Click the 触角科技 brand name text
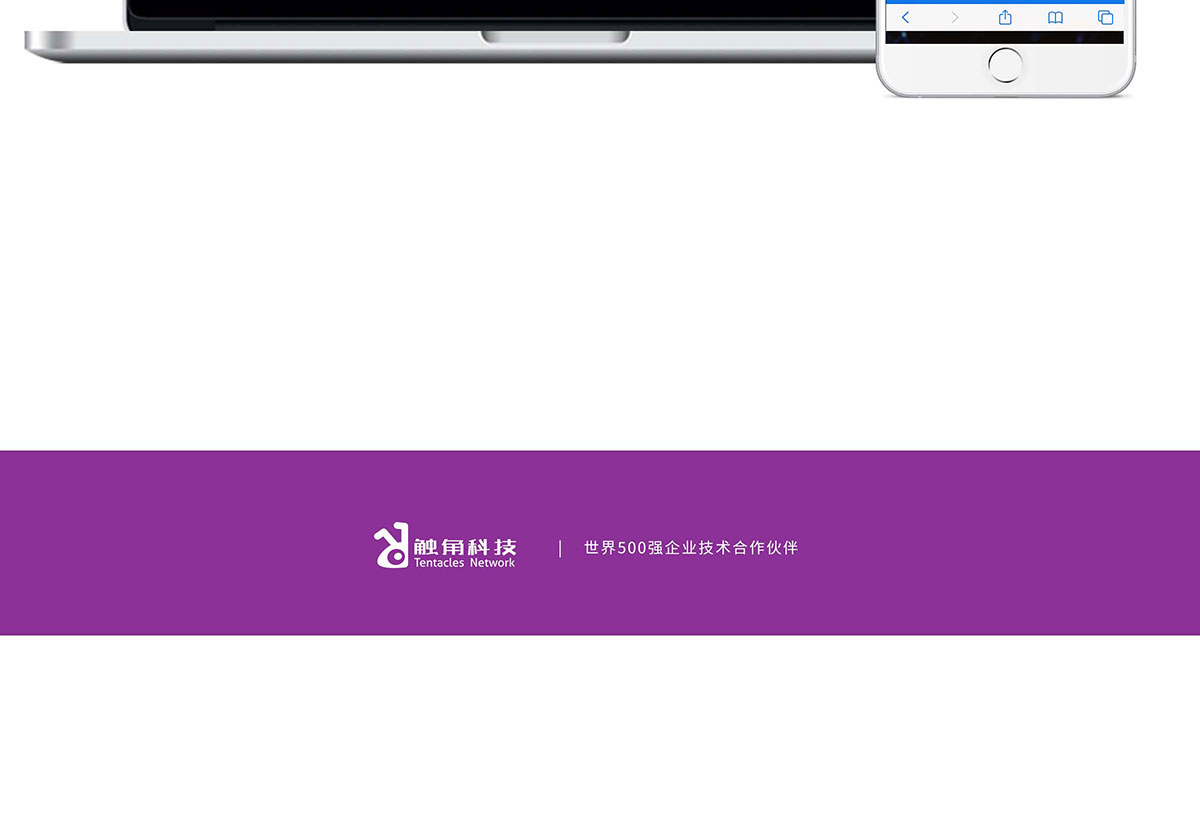The image size is (1200, 834). click(465, 546)
